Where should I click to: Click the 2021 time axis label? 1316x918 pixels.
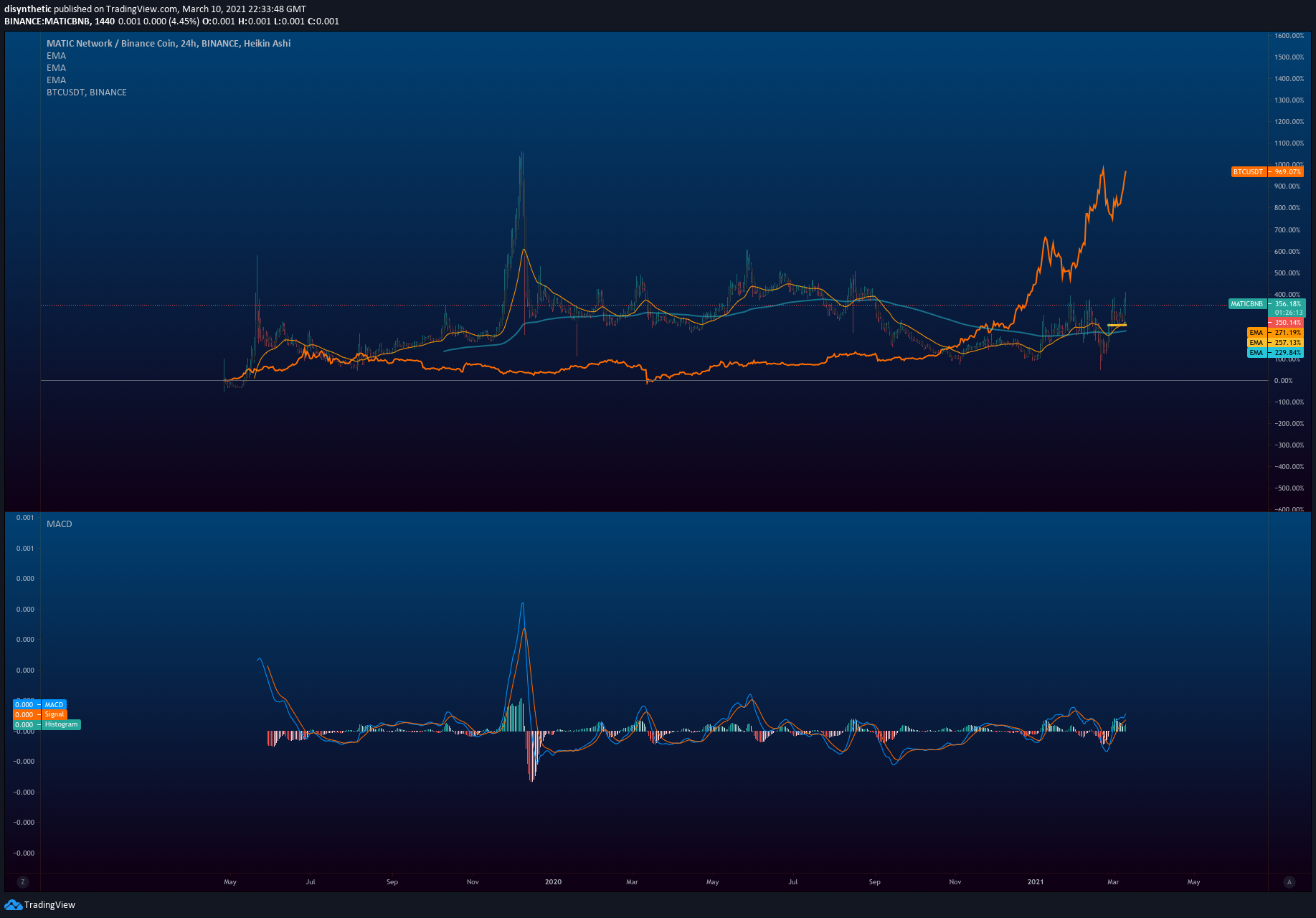tap(1036, 882)
